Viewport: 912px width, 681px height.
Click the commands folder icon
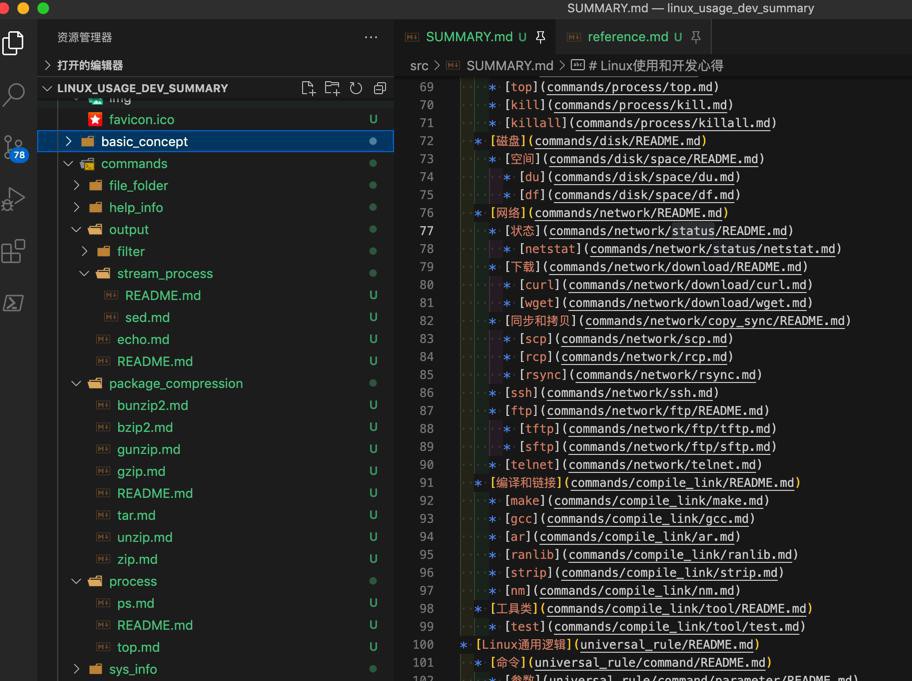87,164
